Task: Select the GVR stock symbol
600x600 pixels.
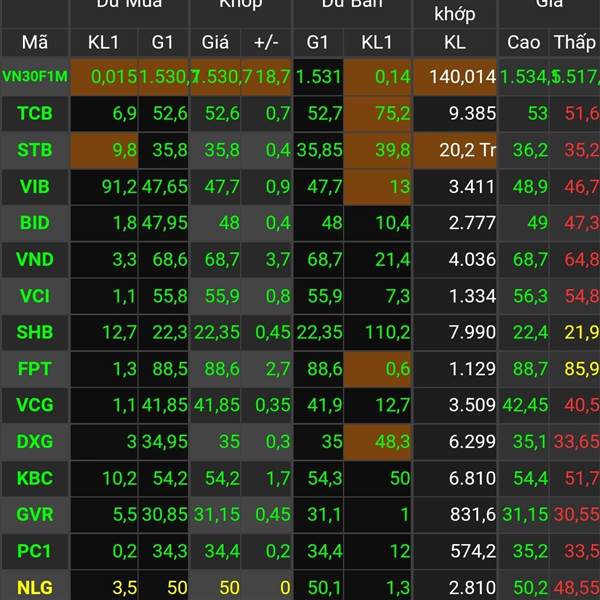Action: (x=35, y=514)
